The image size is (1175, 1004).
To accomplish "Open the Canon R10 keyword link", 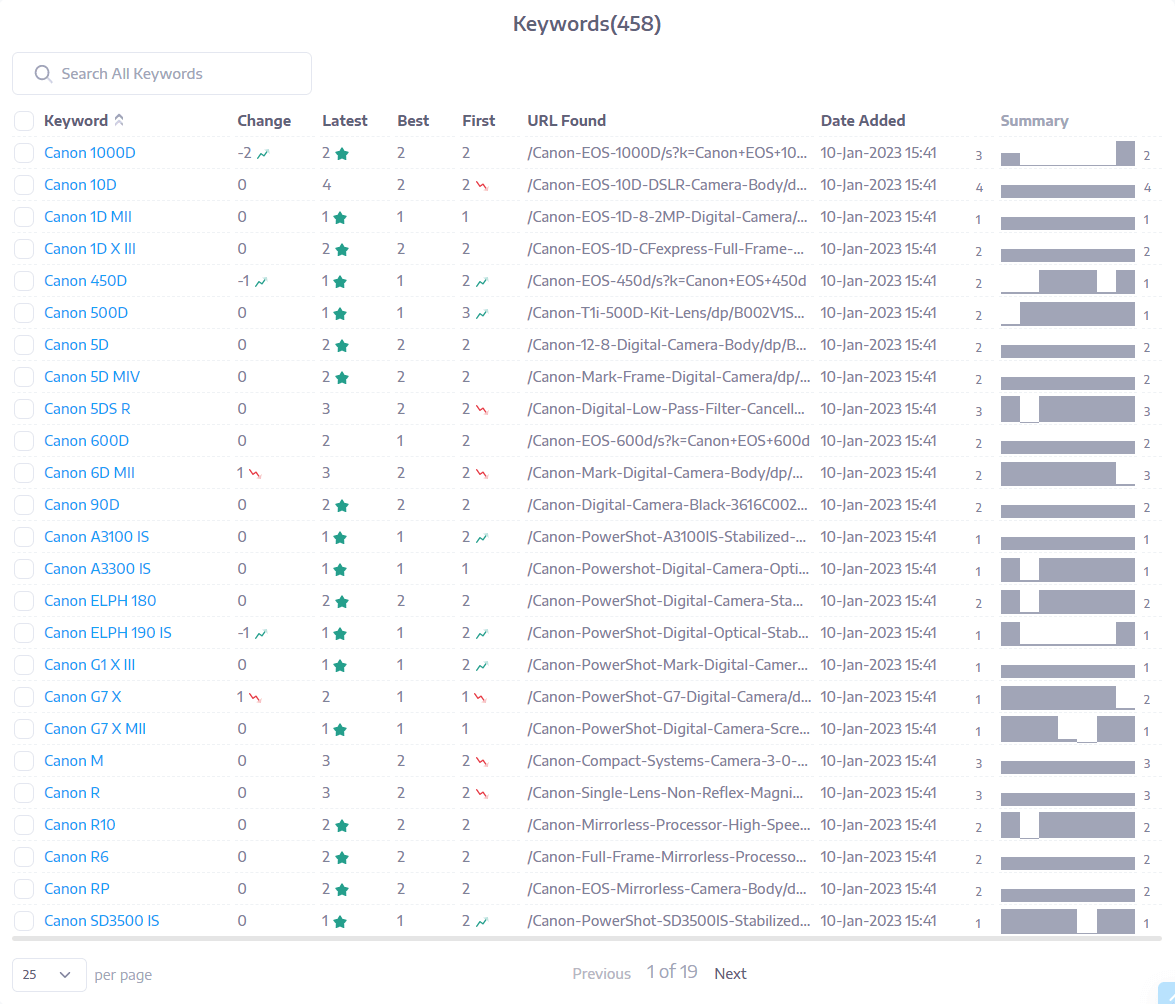I will click(79, 825).
